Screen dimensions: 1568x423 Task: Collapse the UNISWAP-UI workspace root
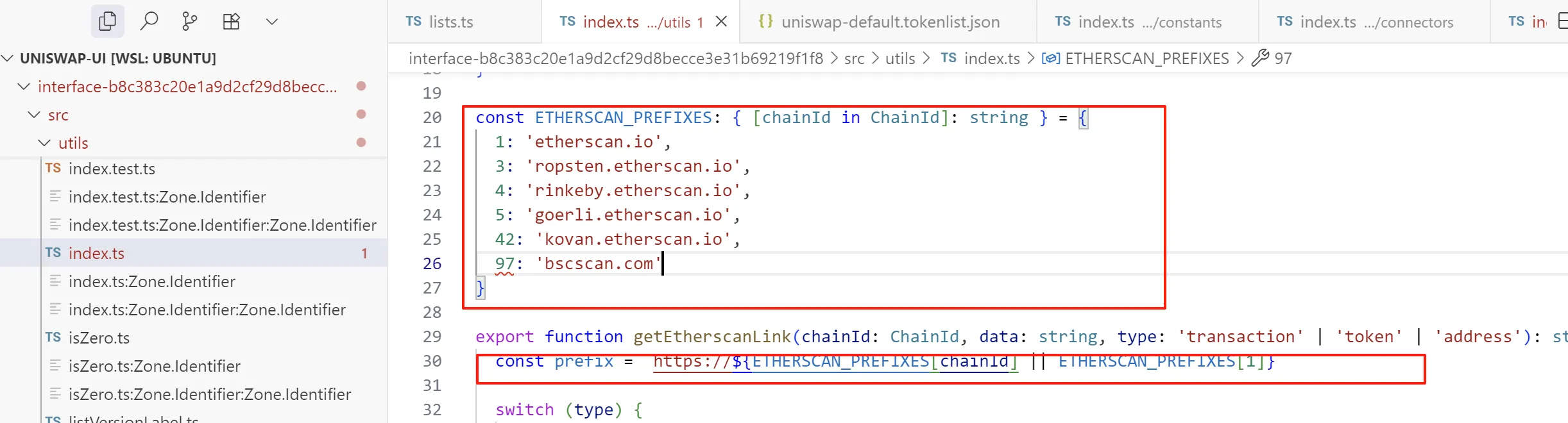coord(8,58)
